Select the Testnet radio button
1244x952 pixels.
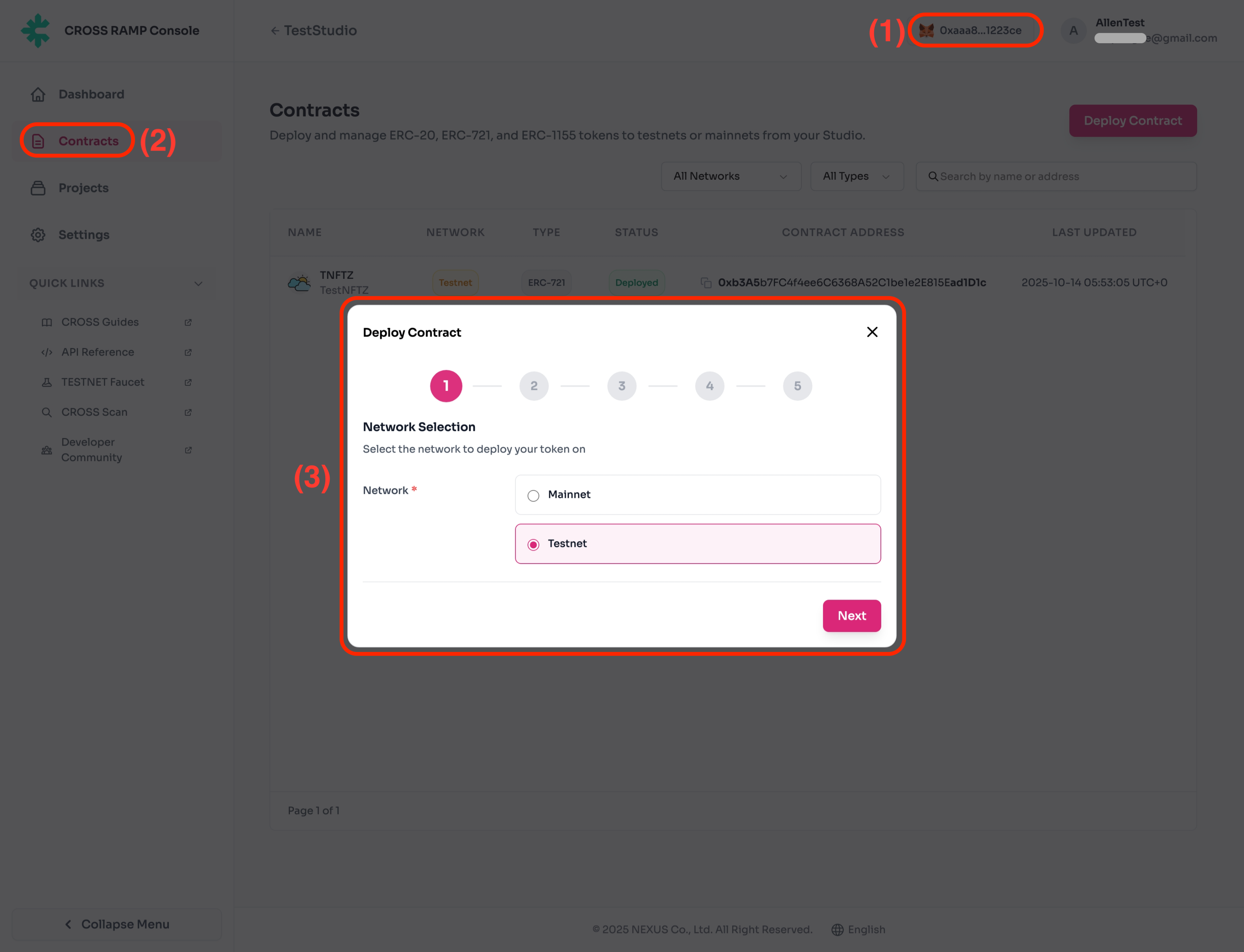coord(533,545)
